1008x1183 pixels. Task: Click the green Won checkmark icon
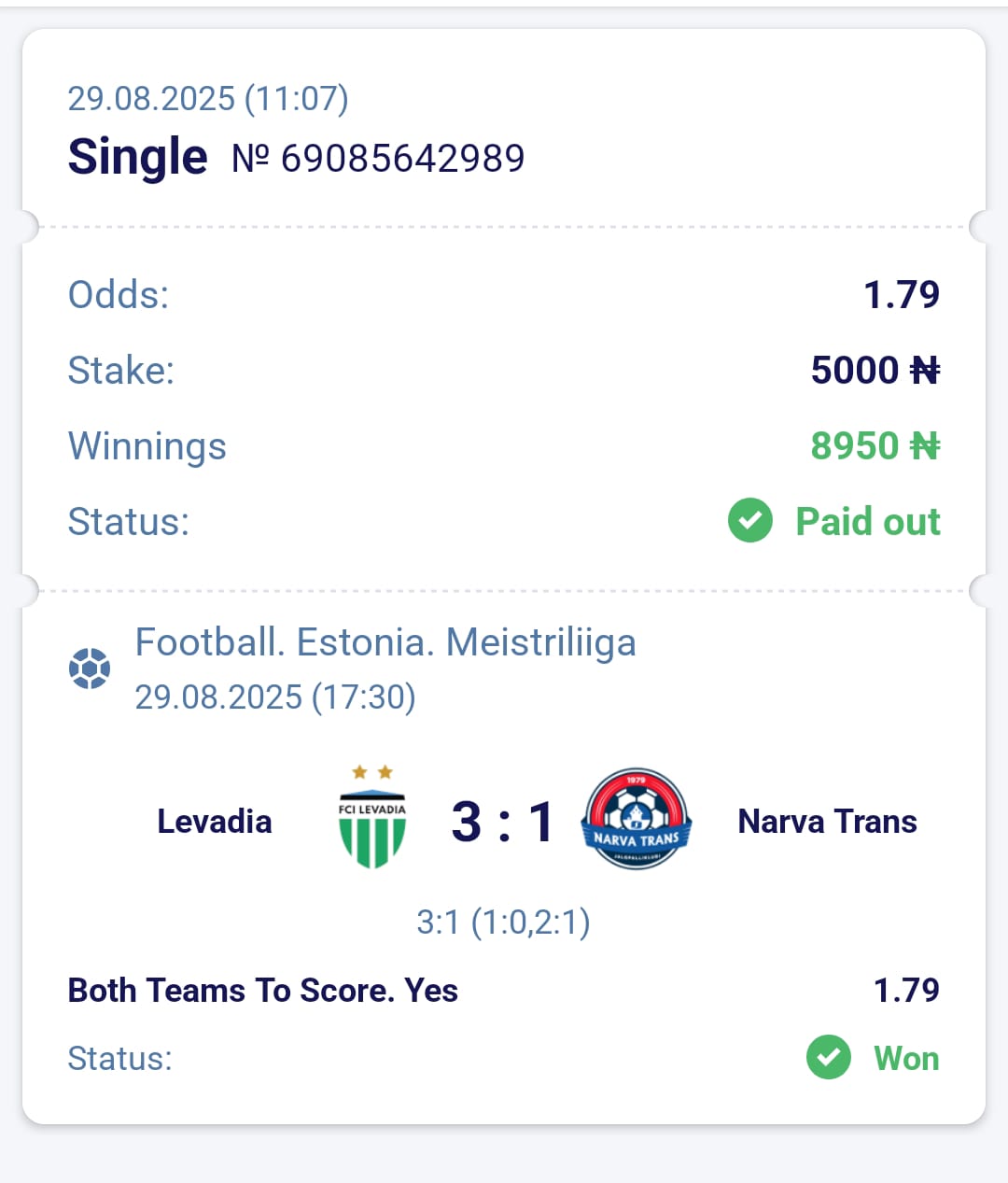point(829,1057)
